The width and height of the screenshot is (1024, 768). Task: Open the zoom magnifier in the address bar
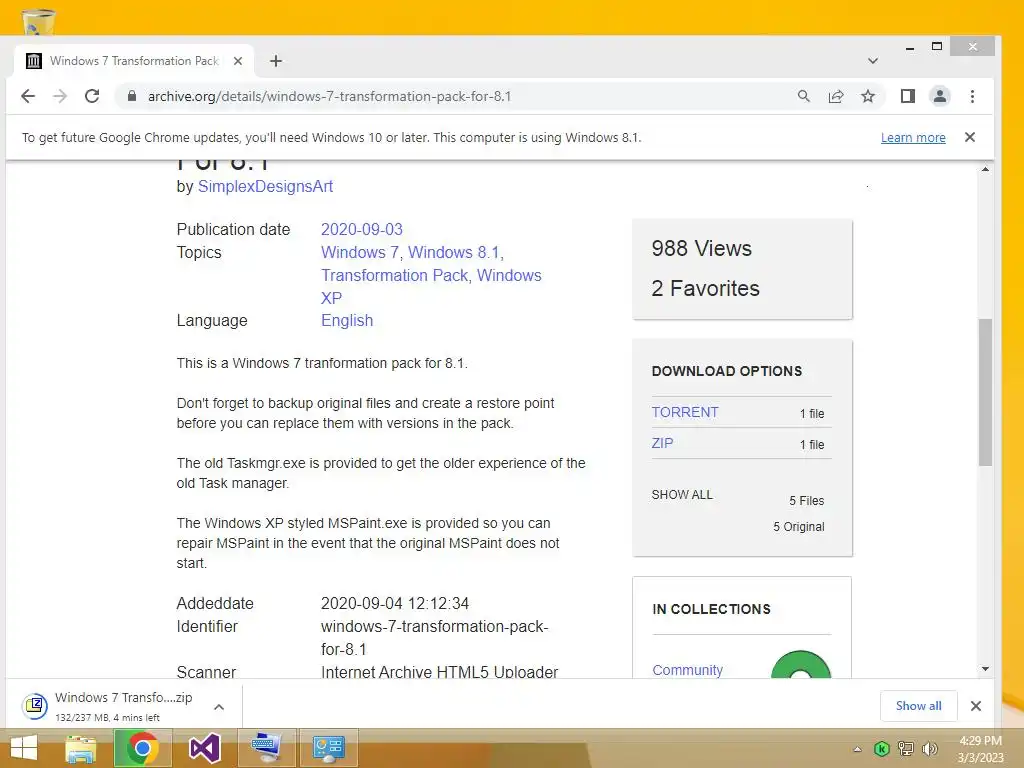pos(804,96)
